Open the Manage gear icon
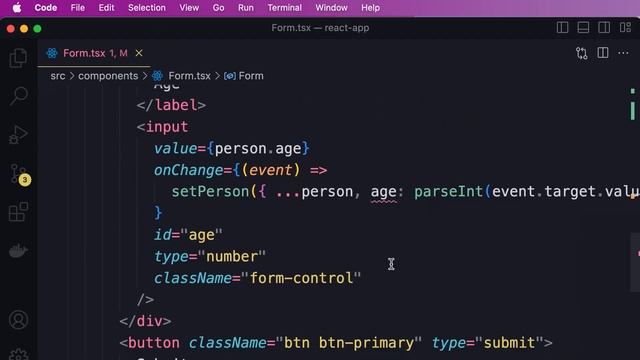 (18, 355)
